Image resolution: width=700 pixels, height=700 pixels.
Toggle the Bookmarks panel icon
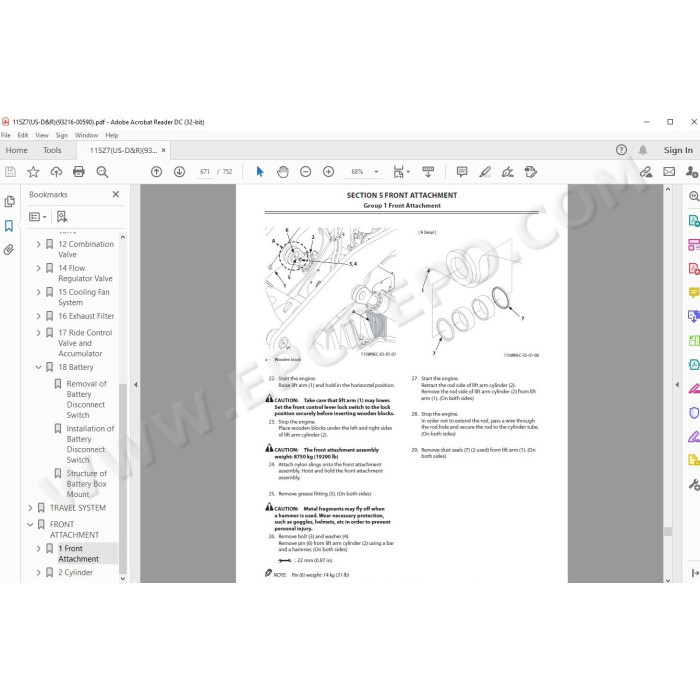9,226
